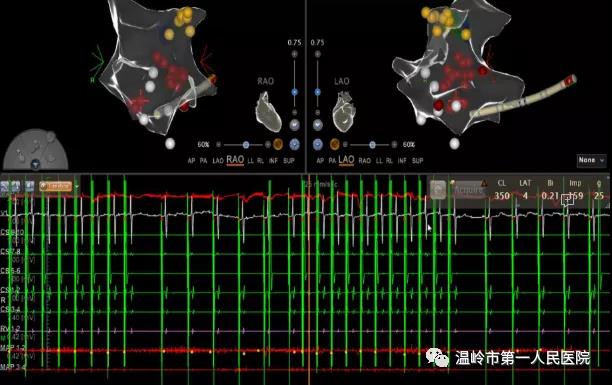Adjust the left pane 60% transparency slider handle
612x385 pixels.
pyautogui.click(x=246, y=145)
